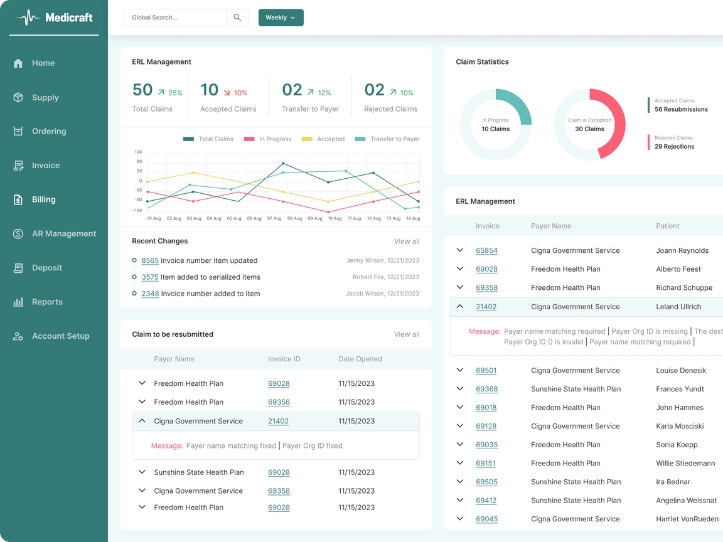
Task: Click the Global Search input field
Action: 175,18
